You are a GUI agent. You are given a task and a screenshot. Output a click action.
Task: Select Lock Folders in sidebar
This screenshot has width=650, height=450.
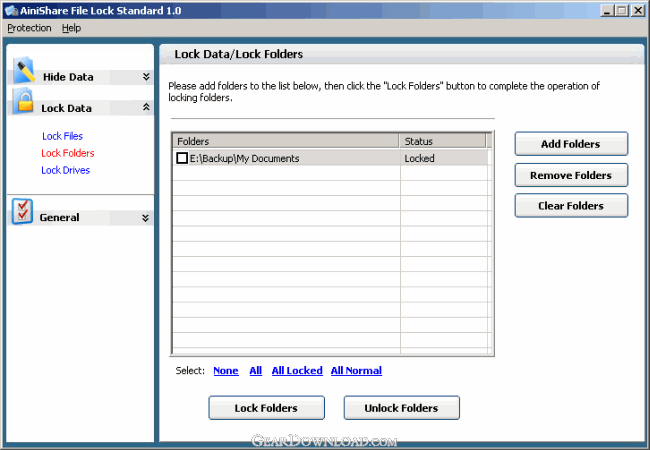tap(68, 153)
